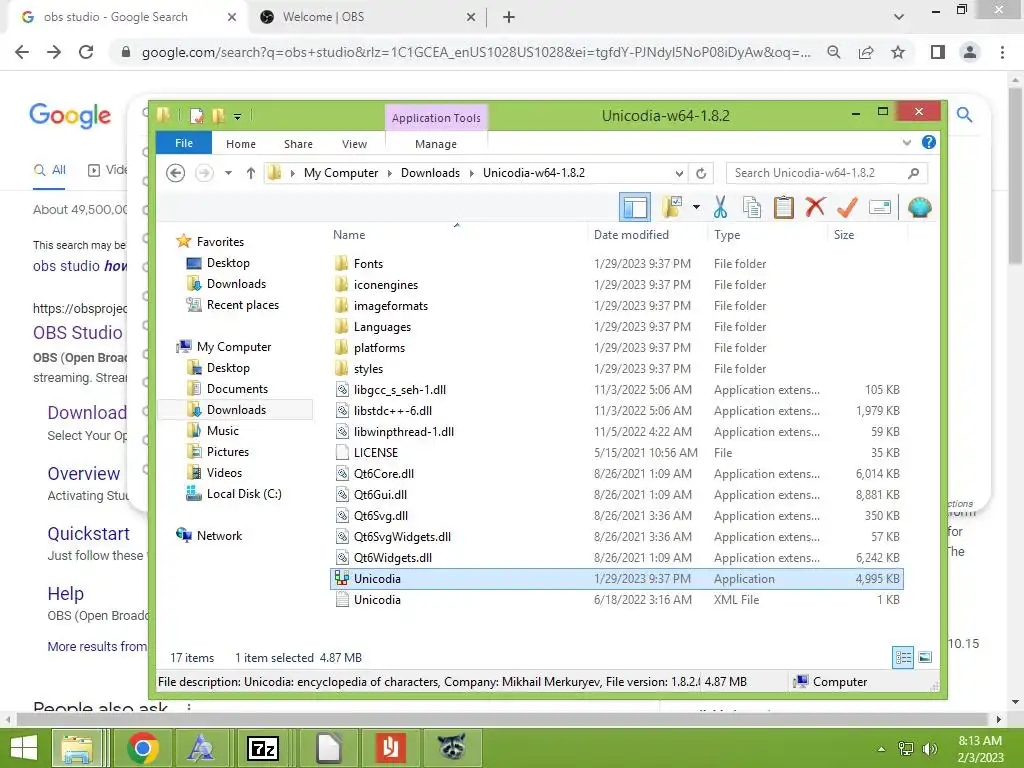Open the address bar history dropdown
Image resolution: width=1024 pixels, height=768 pixels.
click(679, 173)
